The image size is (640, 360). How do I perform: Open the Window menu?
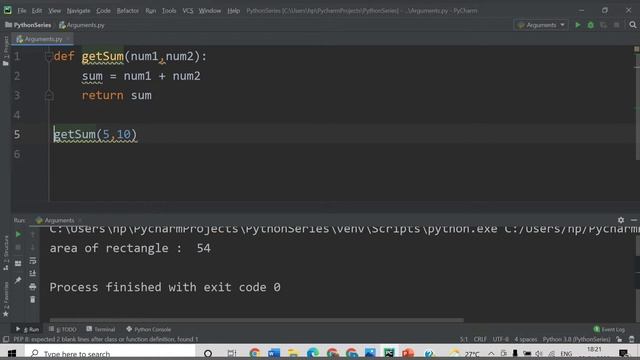coord(210,11)
